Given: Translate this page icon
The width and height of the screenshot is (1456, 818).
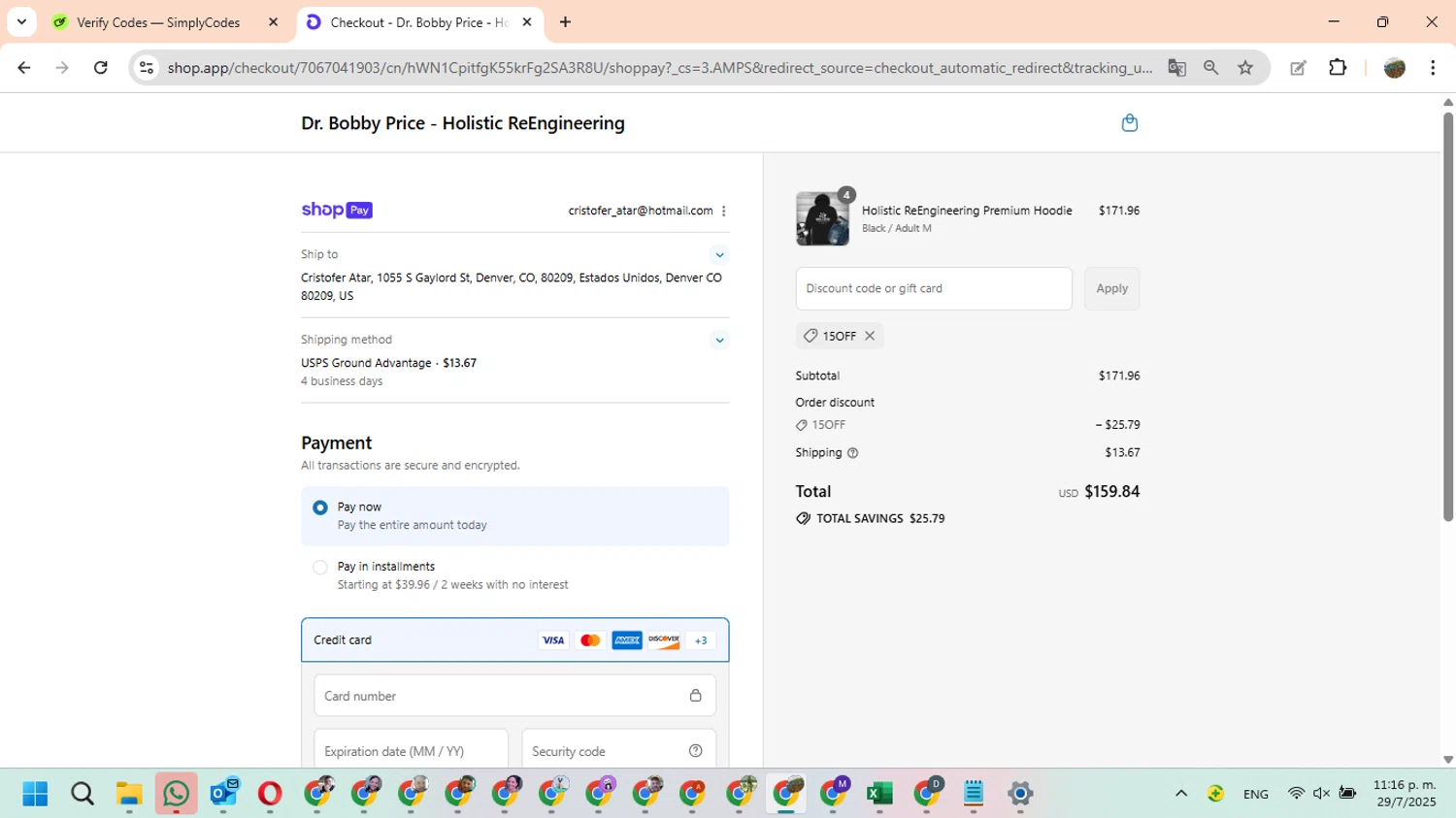Looking at the screenshot, I should [1176, 68].
